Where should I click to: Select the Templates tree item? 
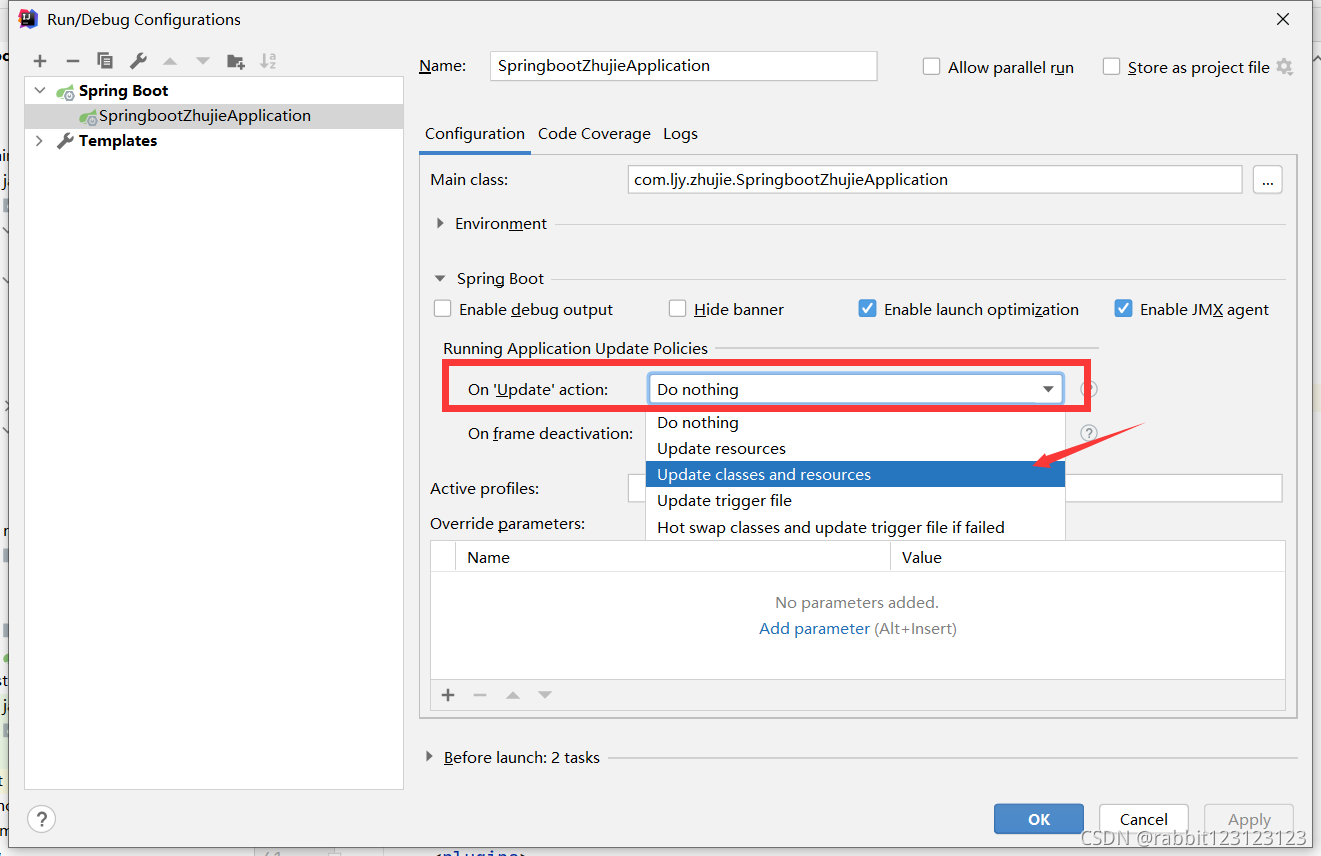(118, 141)
